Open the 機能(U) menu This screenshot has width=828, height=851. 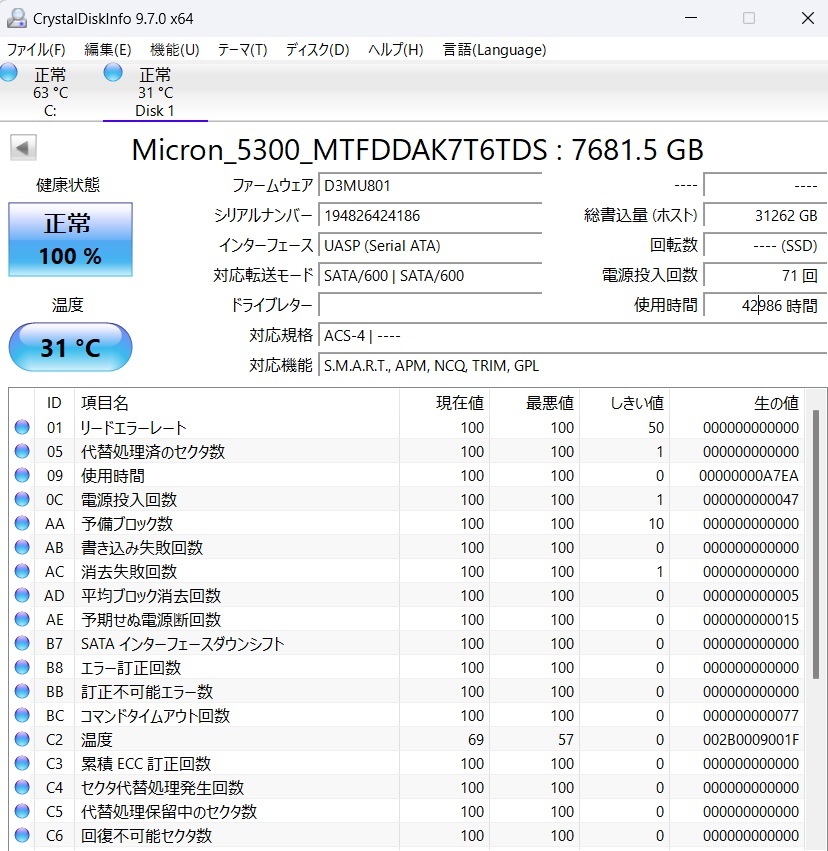(x=175, y=50)
